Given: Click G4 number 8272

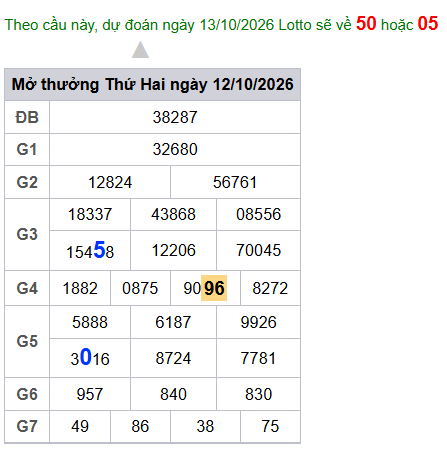Looking at the screenshot, I should coord(270,288).
